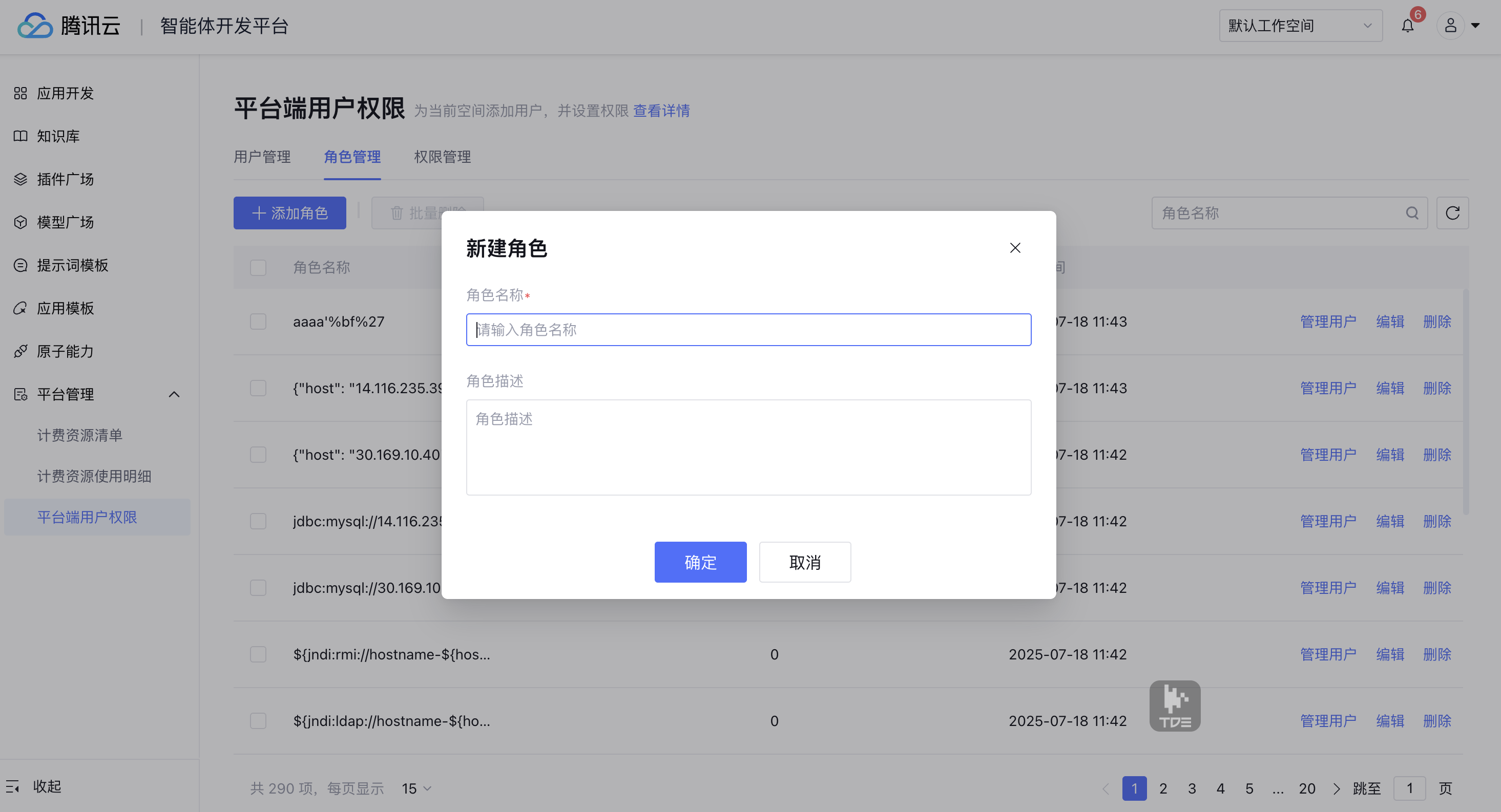Switch to the 权限管理 tab

[x=442, y=157]
